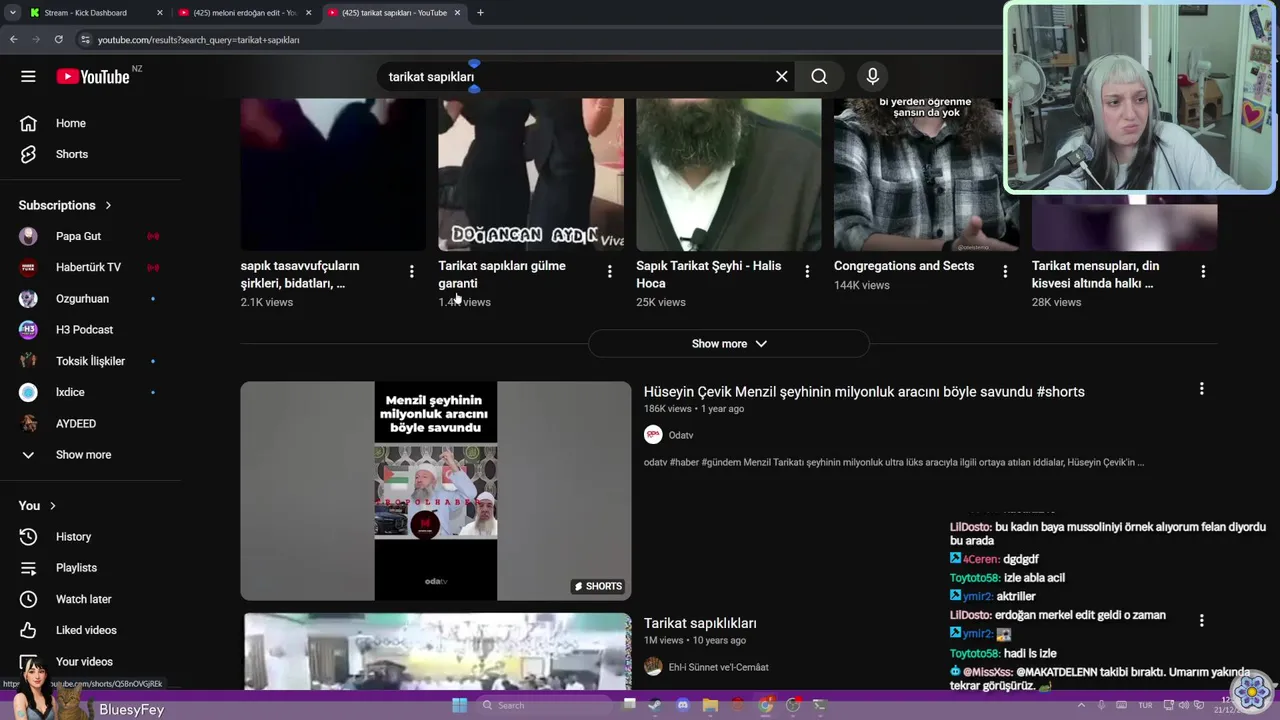Start voice search with the microphone icon

point(873,76)
